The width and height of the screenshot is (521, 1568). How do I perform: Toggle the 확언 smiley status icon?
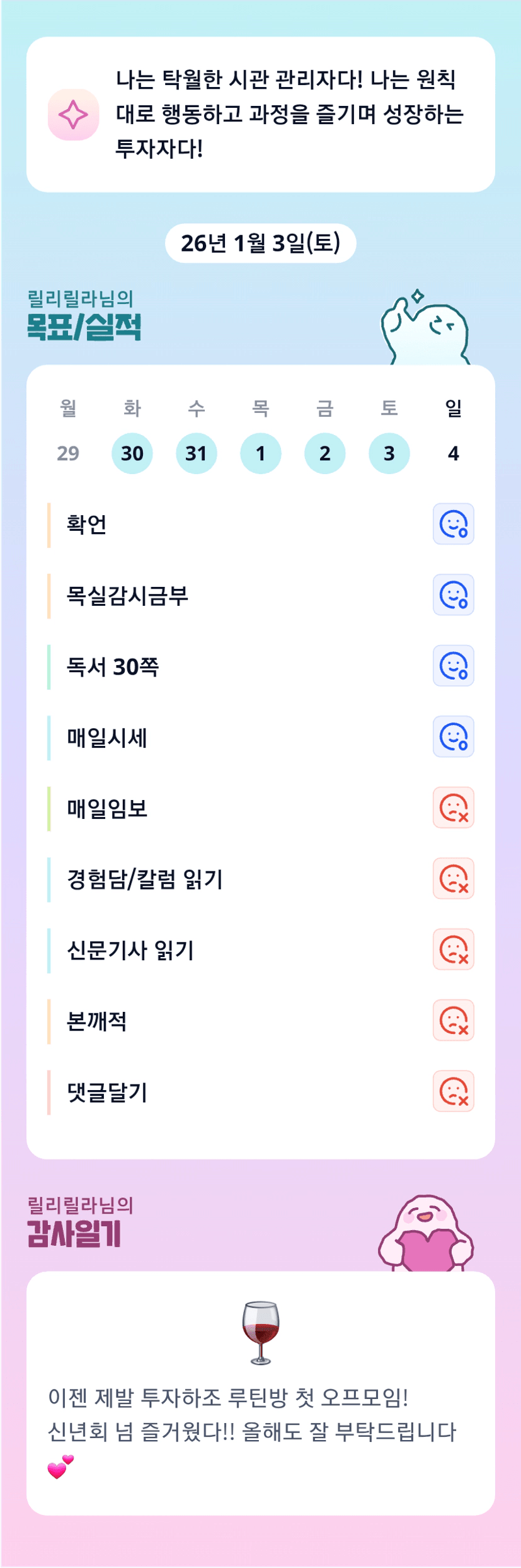[453, 524]
